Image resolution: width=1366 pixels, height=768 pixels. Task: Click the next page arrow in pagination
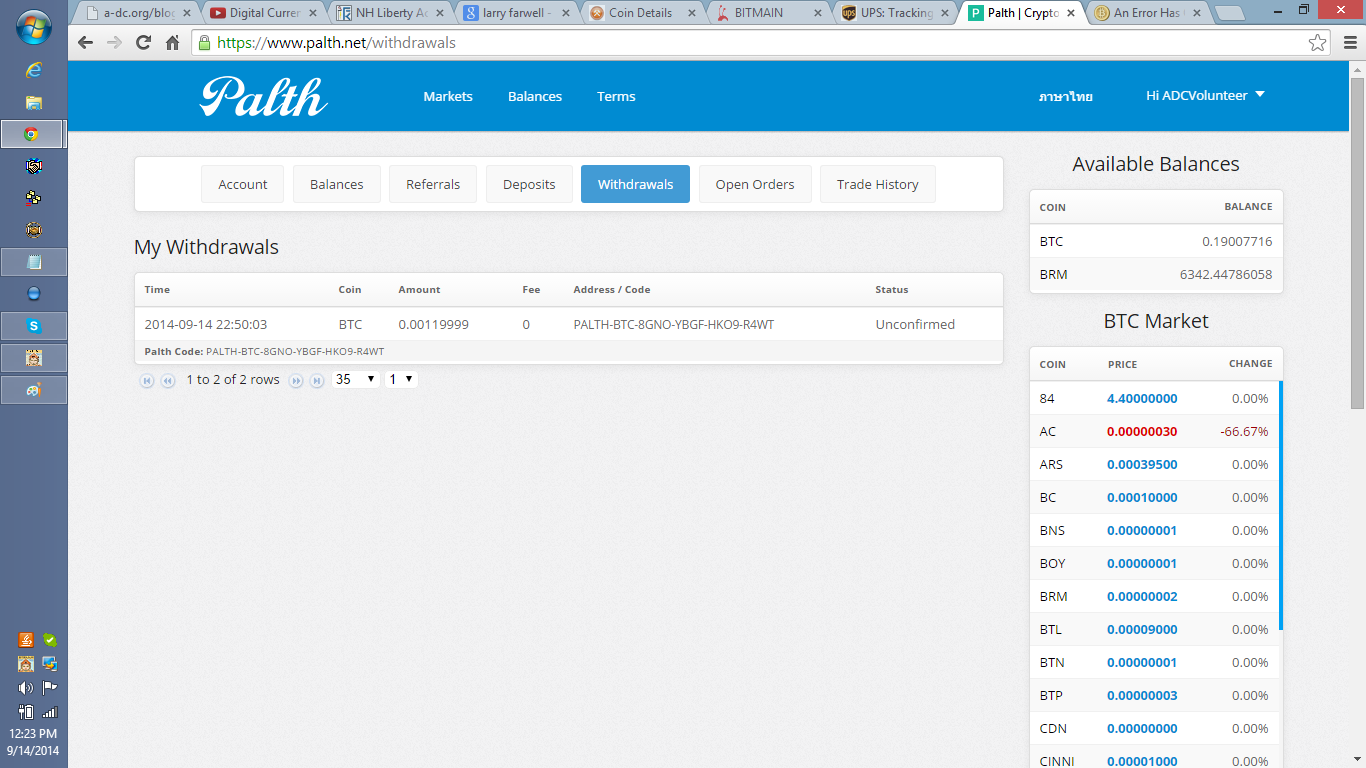pyautogui.click(x=296, y=381)
